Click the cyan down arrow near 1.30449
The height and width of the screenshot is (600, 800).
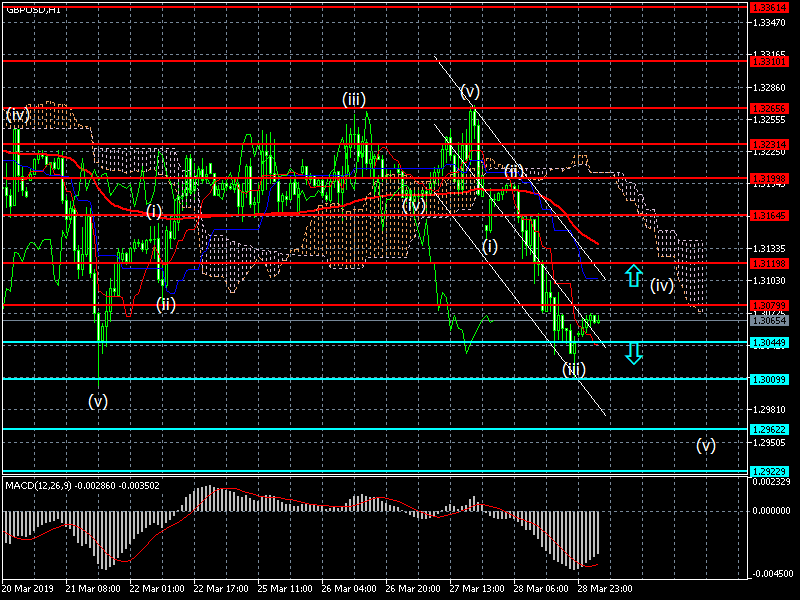click(633, 352)
